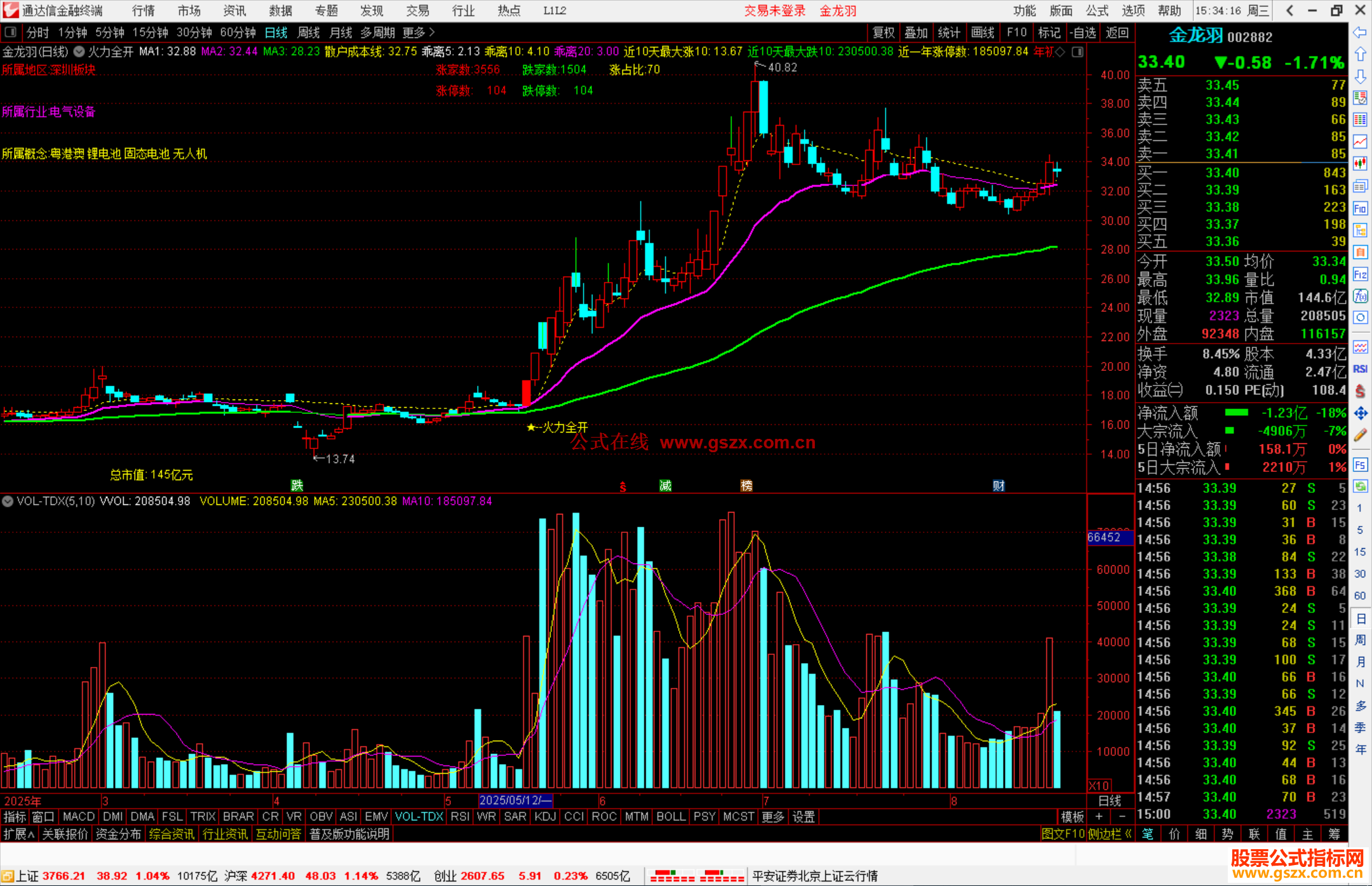Viewport: 1372px width, 886px height.
Task: Open the 复权 adjustment dropdown
Action: (884, 32)
